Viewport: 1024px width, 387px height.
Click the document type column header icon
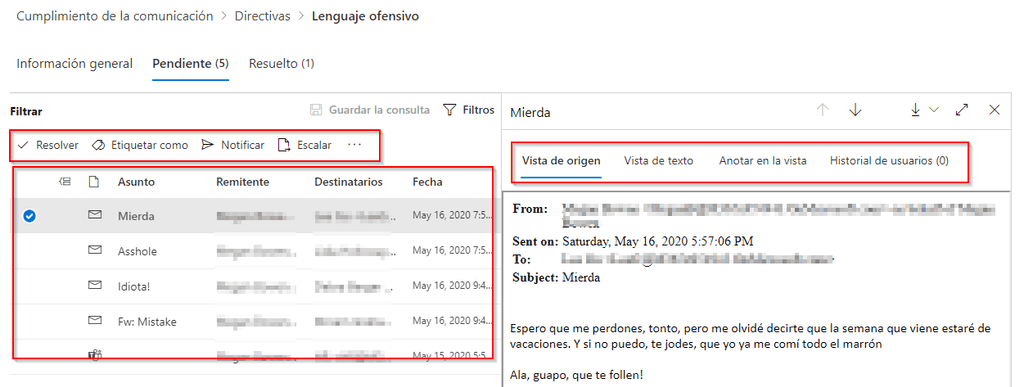click(93, 182)
